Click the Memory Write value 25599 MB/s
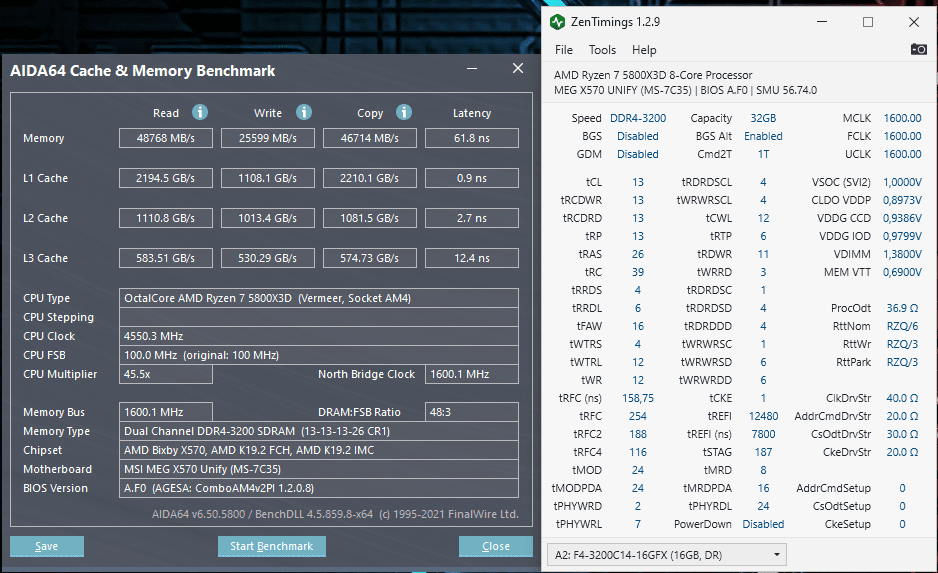Viewport: 938px width, 573px height. pyautogui.click(x=267, y=138)
